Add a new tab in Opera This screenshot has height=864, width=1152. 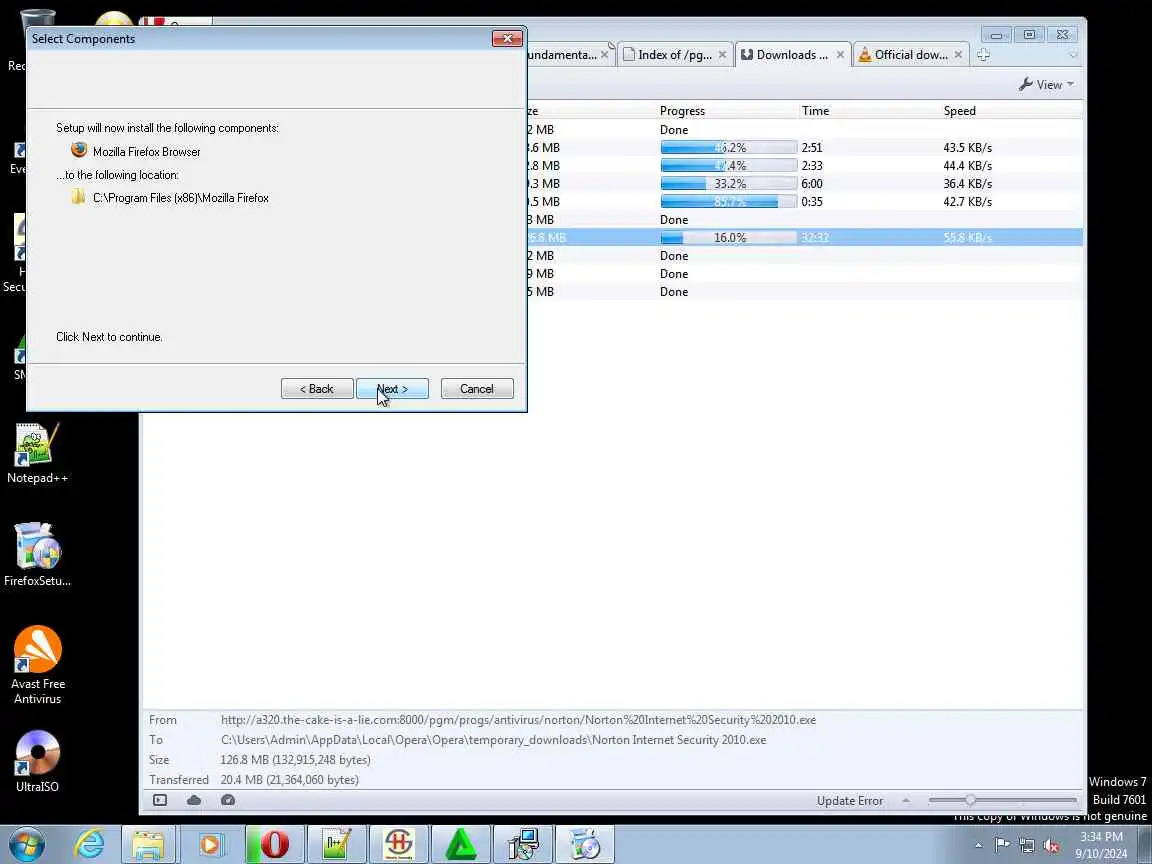coord(984,55)
